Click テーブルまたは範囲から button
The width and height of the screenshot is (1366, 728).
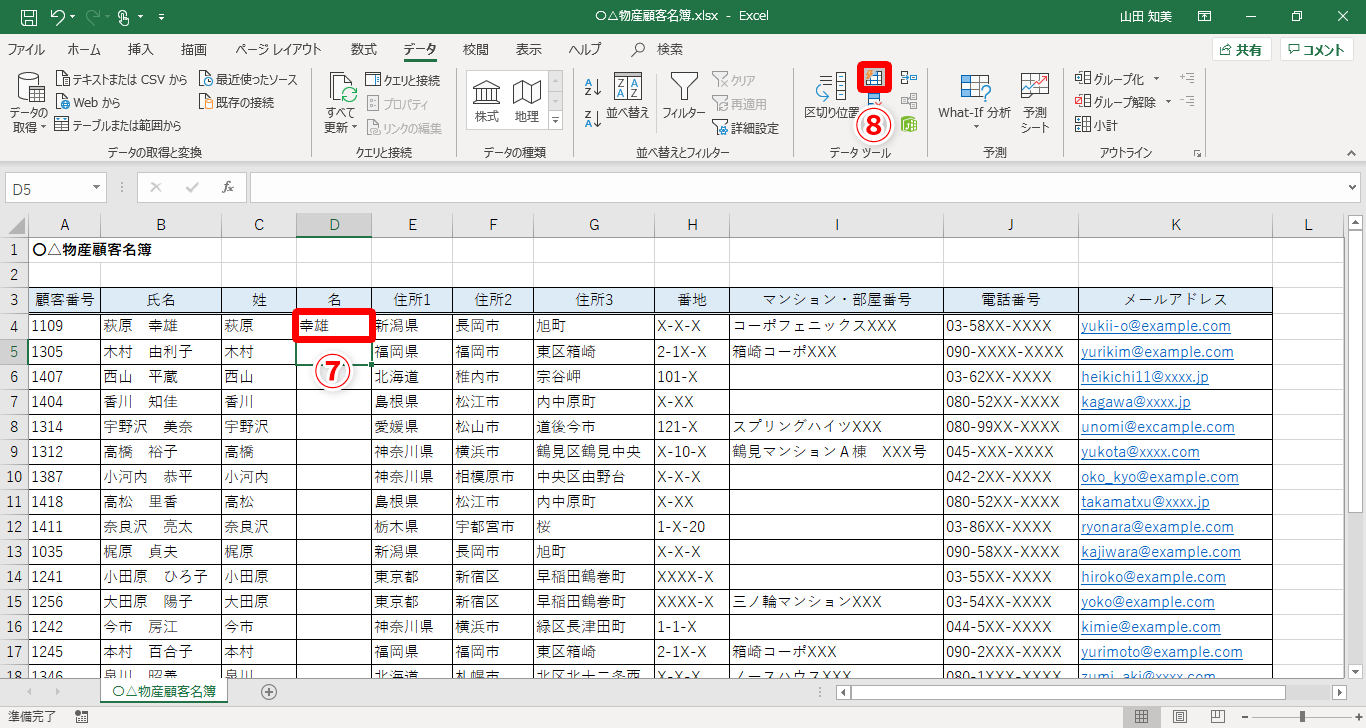point(118,125)
